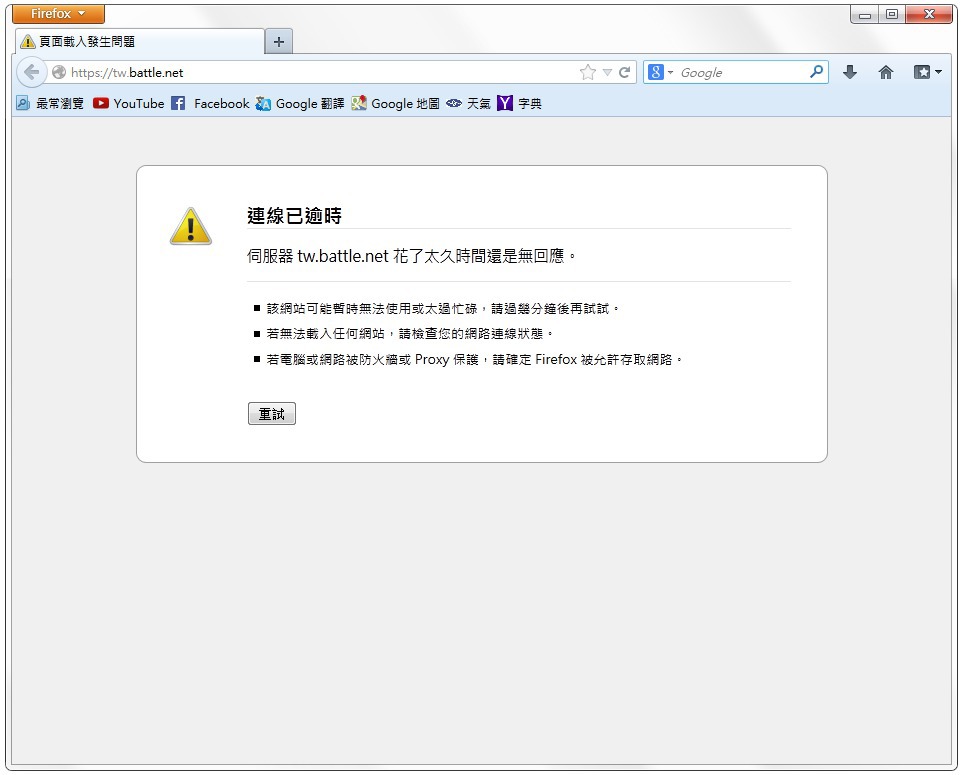The image size is (962, 775).
Task: Maximize the Firefox window
Action: (892, 14)
